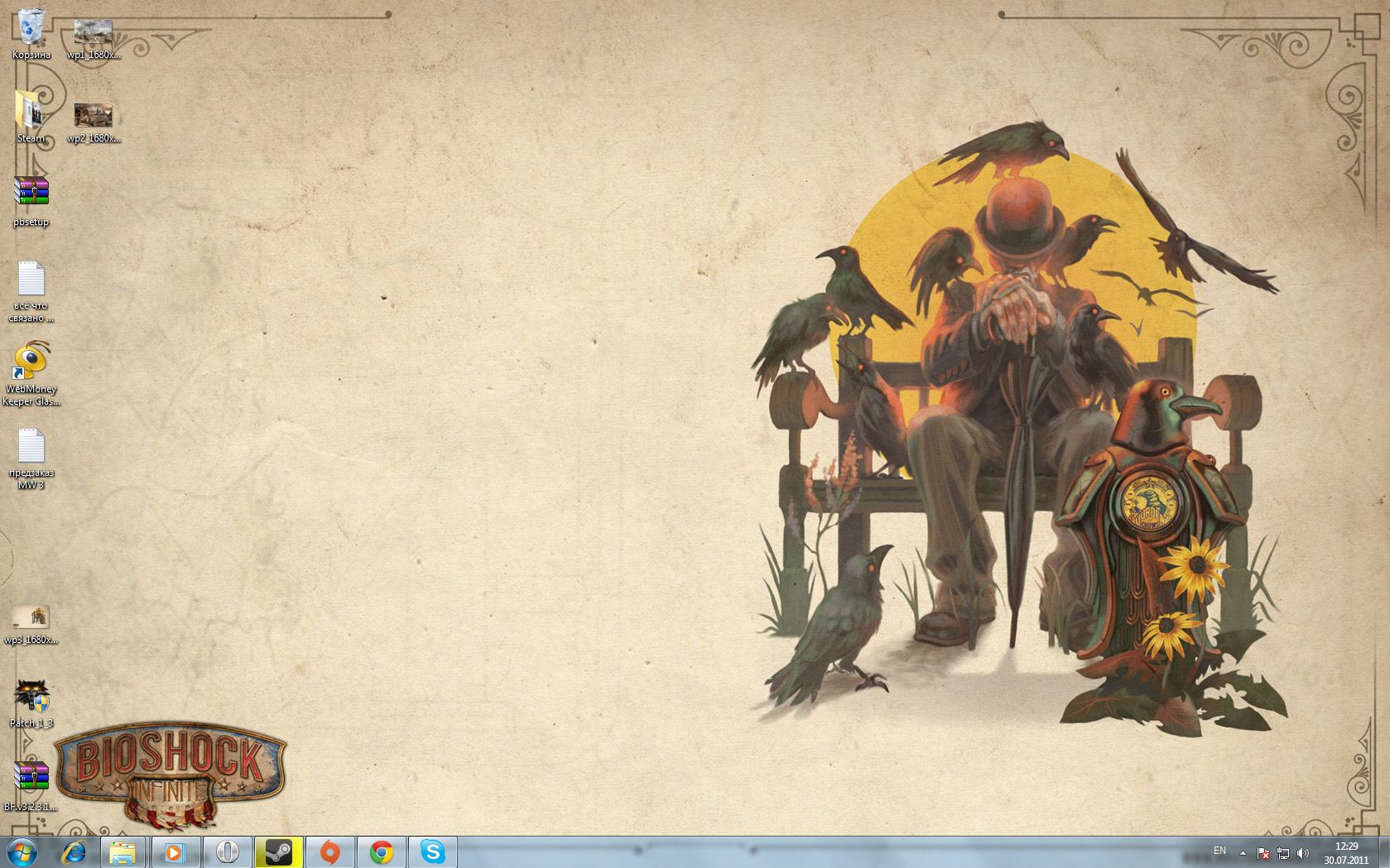Open Windows Explorer from the taskbar
This screenshot has height=868, width=1390.
pos(123,852)
